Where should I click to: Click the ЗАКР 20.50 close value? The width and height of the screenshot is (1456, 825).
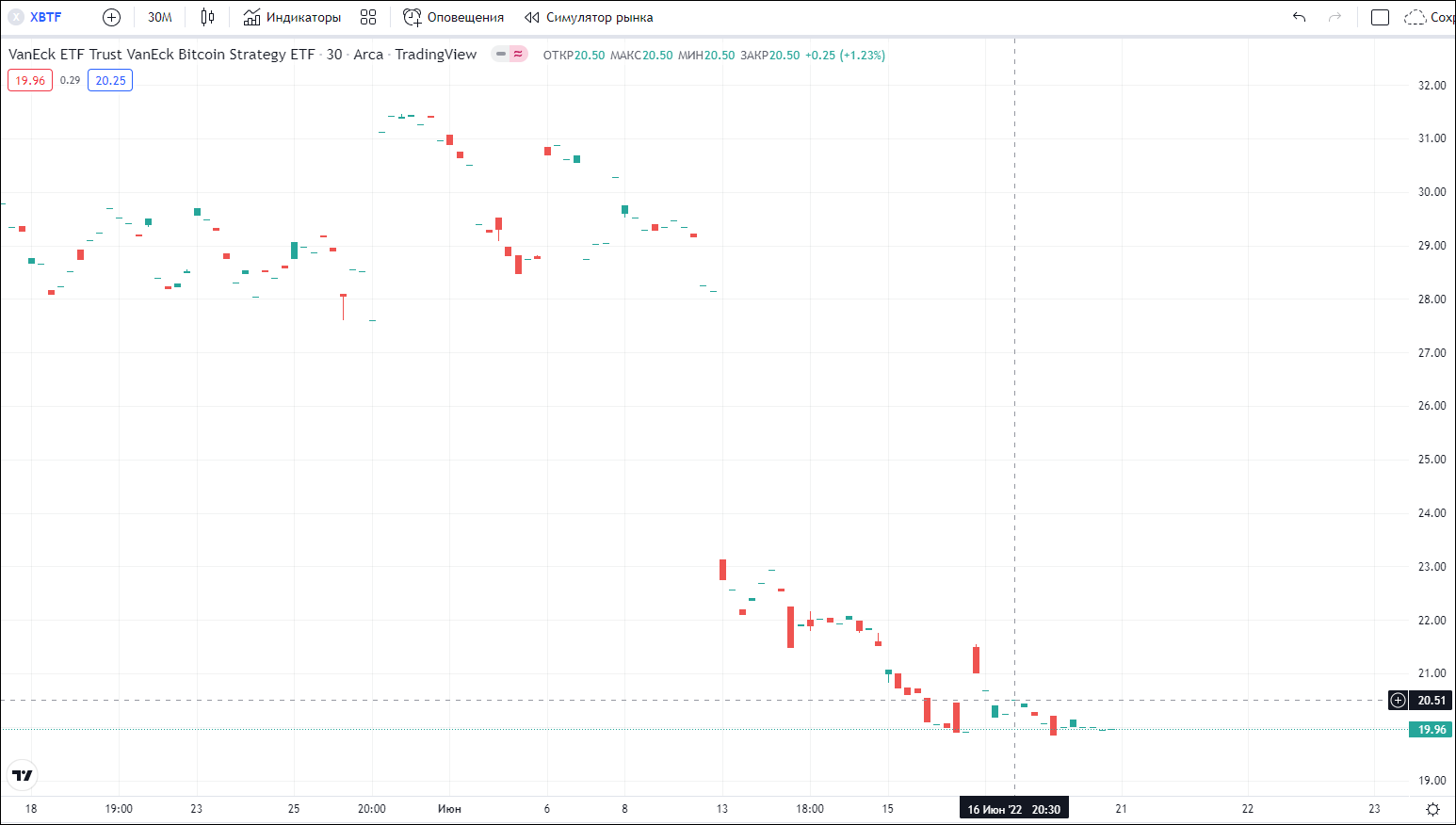(769, 56)
